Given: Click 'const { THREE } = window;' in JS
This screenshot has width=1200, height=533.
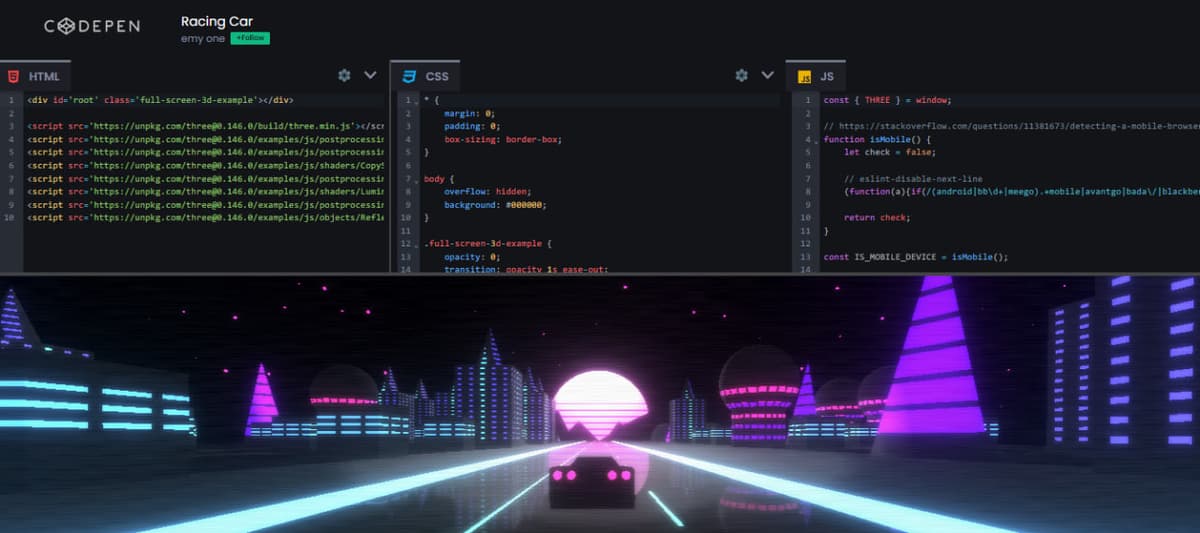Looking at the screenshot, I should (887, 100).
